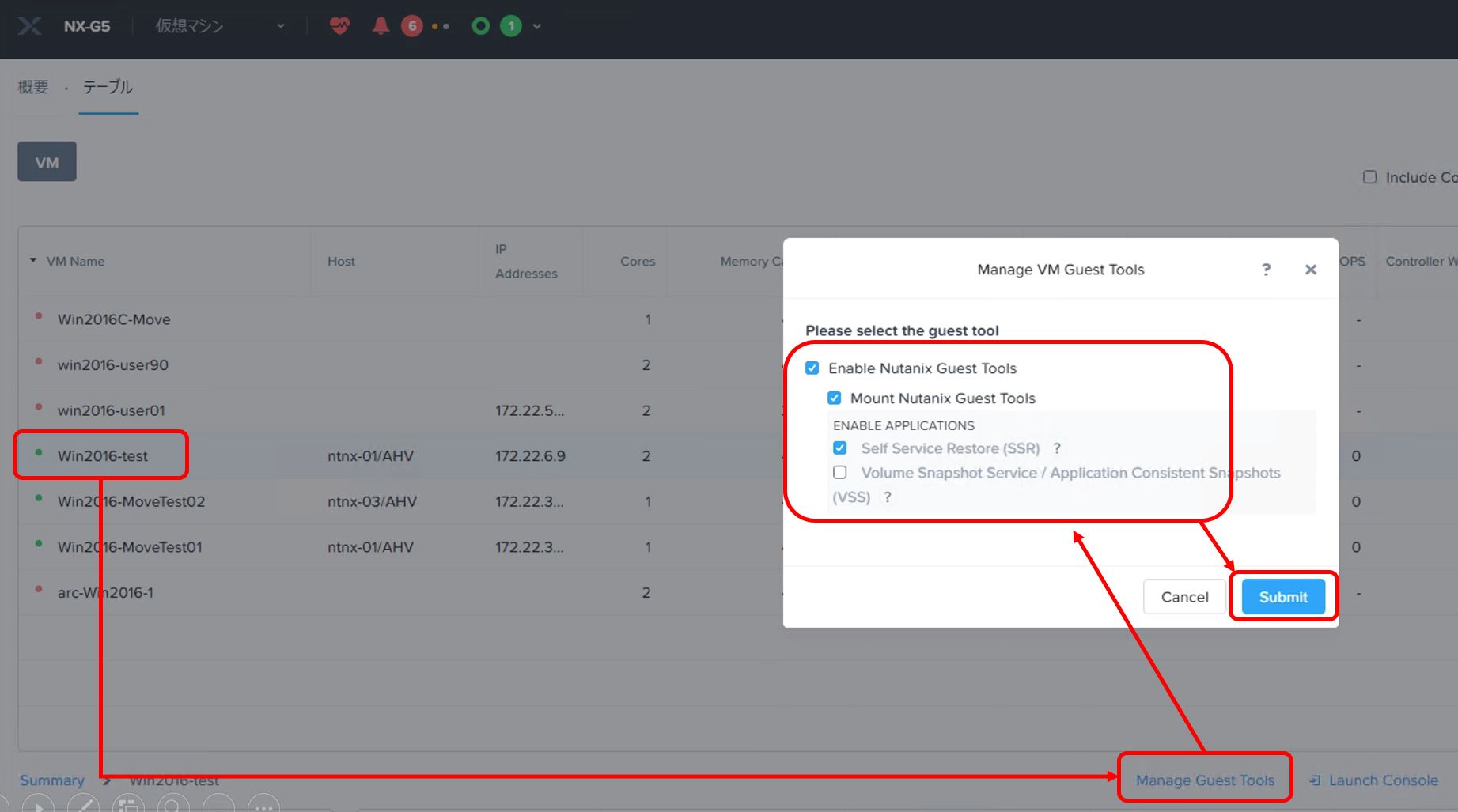
Task: Sort by VM Name column header
Action: point(75,261)
